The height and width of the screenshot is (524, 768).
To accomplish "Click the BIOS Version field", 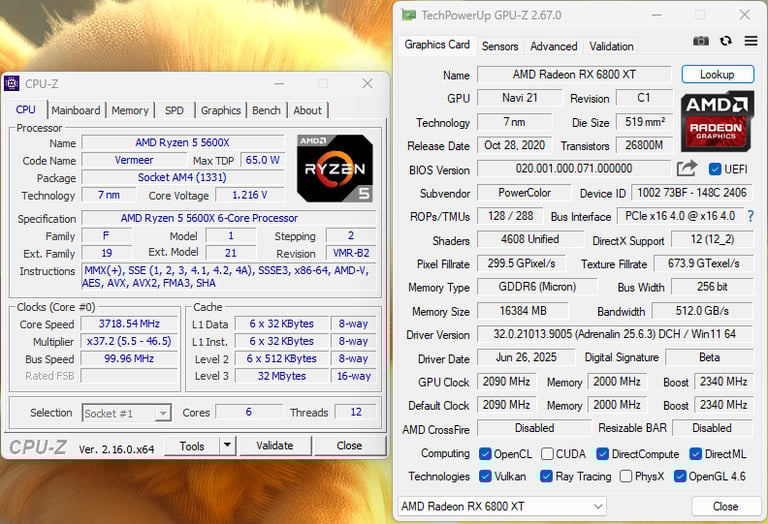I will [x=574, y=168].
